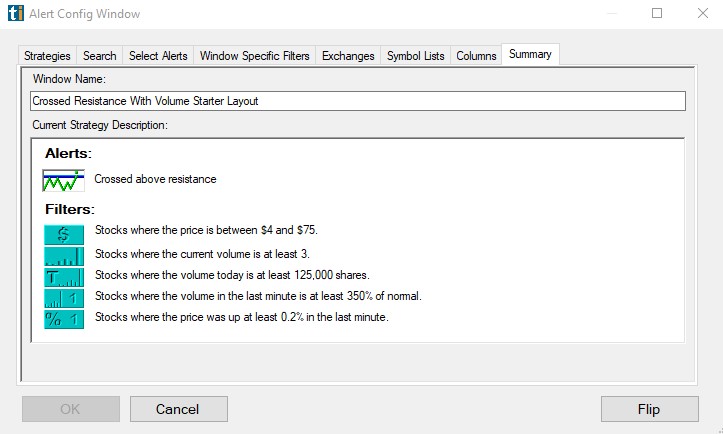Switch to the Search tab

click(100, 56)
